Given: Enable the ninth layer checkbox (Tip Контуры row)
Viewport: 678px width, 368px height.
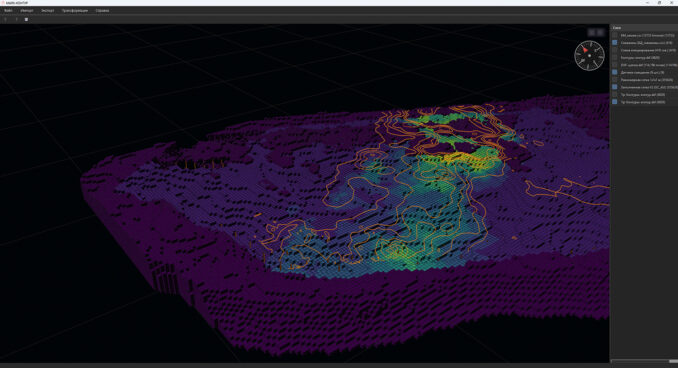Looking at the screenshot, I should click(x=614, y=94).
